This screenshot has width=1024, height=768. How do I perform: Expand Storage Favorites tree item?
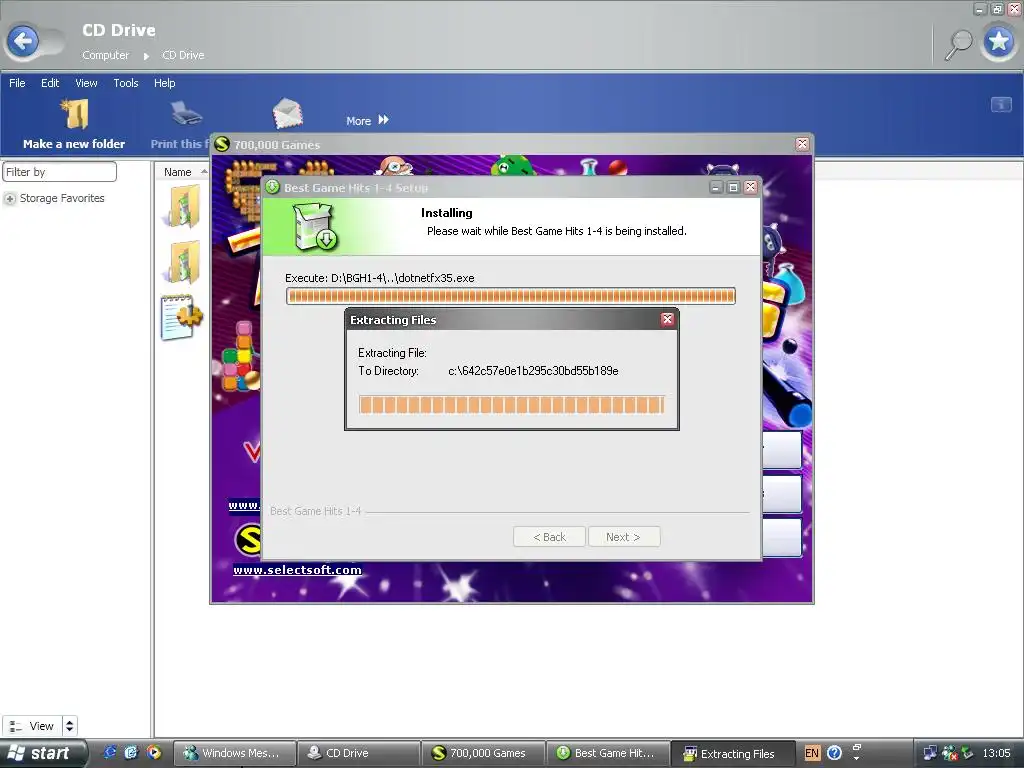(x=10, y=199)
